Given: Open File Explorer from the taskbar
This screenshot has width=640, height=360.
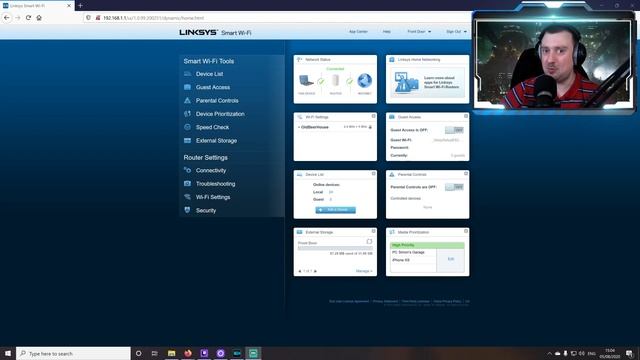Looking at the screenshot, I should pos(171,353).
